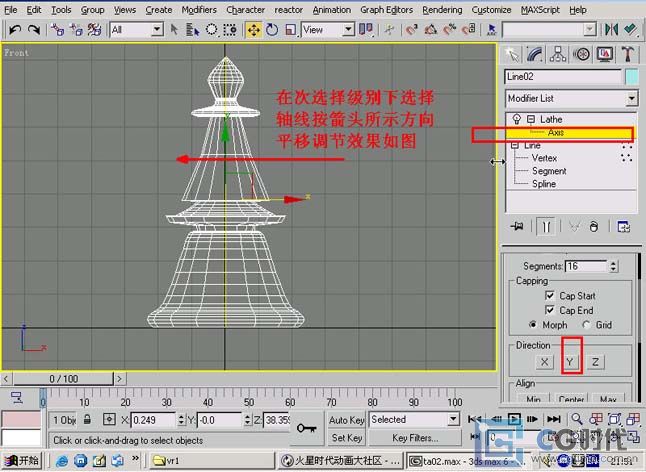646x472 pixels.
Task: Open the MAXScript menu
Action: (540, 9)
